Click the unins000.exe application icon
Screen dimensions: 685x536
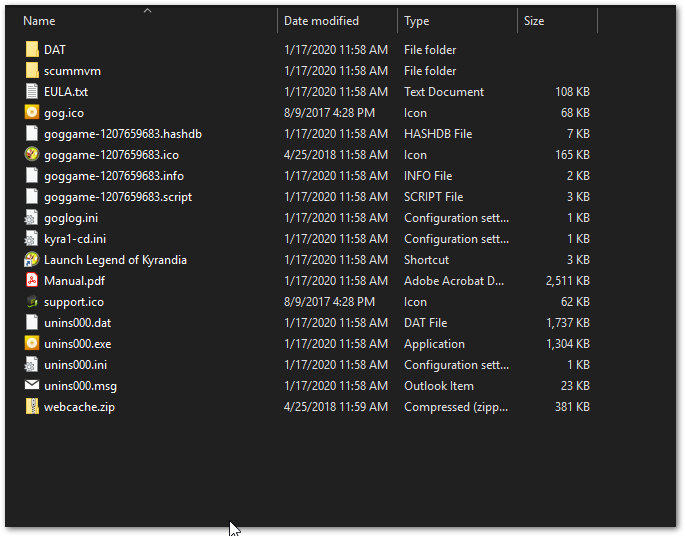click(32, 343)
